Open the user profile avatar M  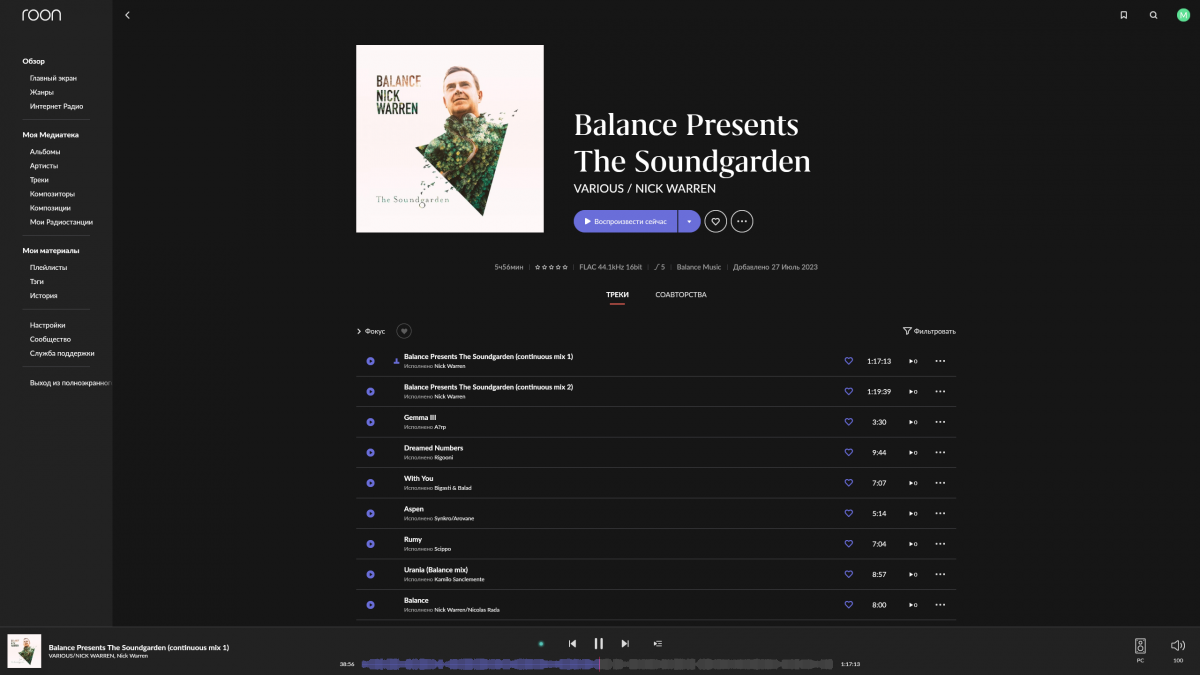(1183, 15)
